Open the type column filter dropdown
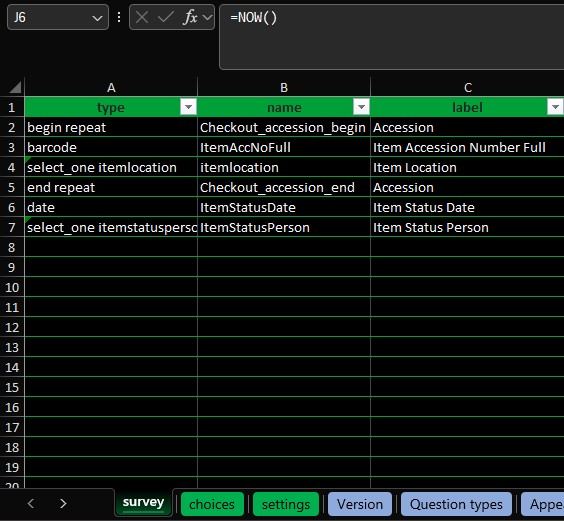Viewport: 564px width, 521px height. pos(188,107)
